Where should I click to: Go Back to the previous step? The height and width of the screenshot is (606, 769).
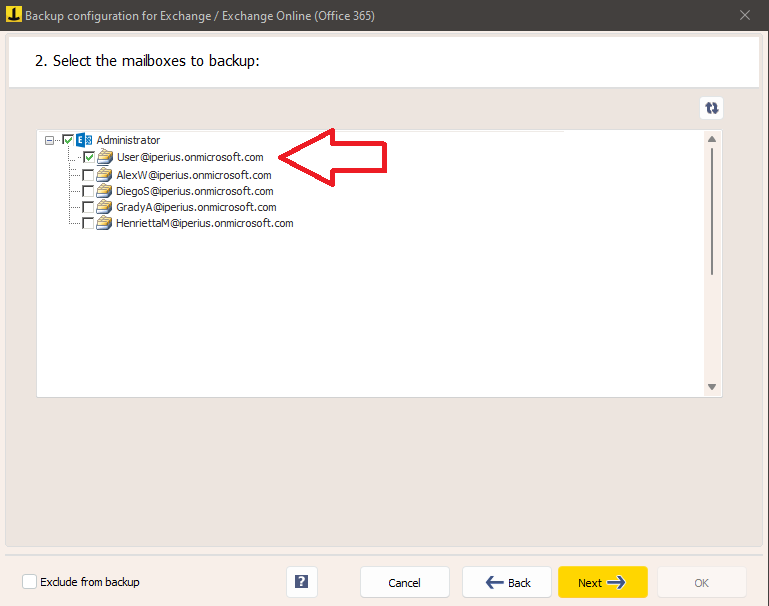click(x=507, y=582)
